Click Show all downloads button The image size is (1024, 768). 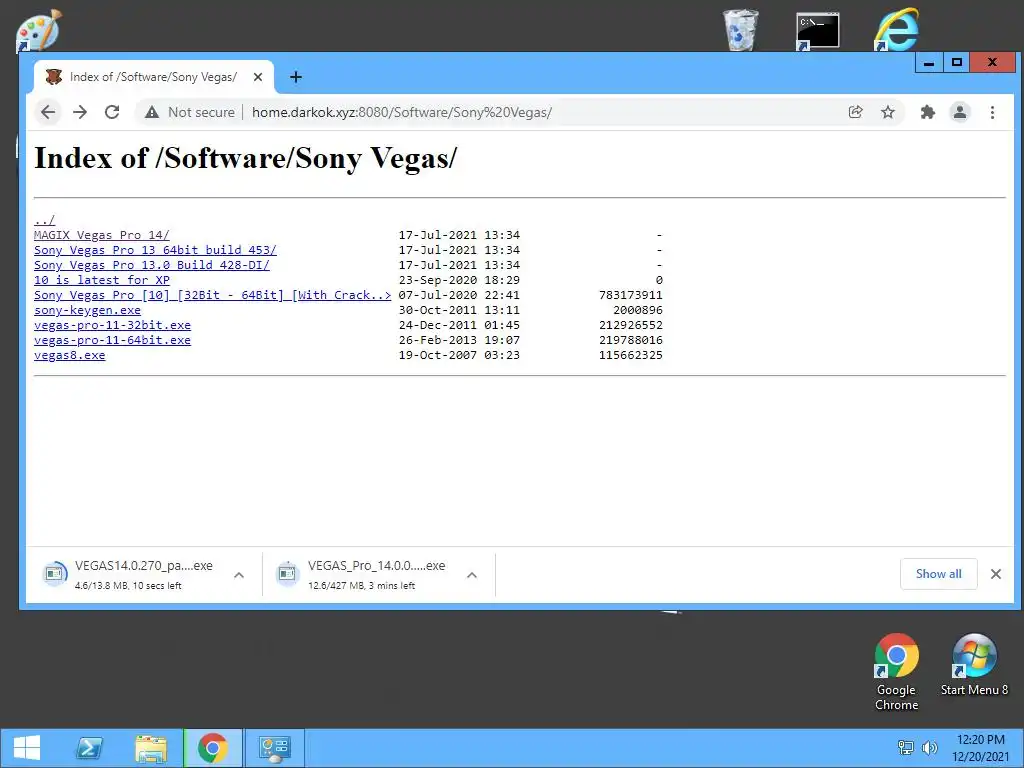[938, 574]
